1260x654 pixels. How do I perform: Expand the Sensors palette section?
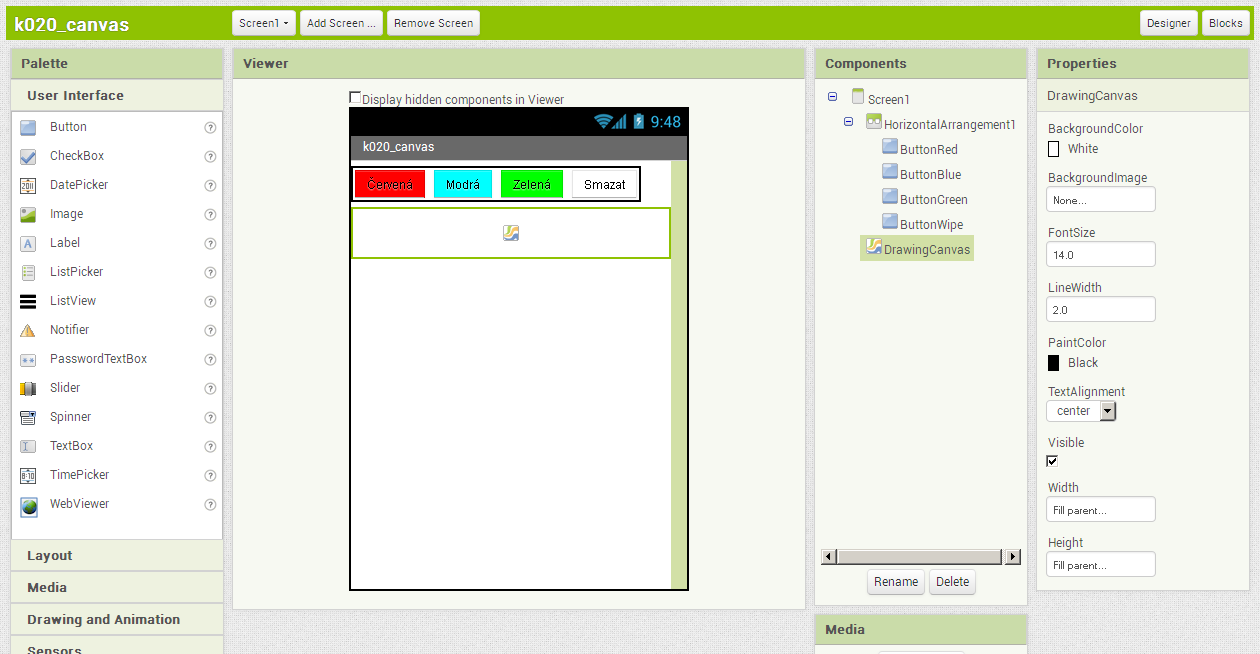click(117, 646)
